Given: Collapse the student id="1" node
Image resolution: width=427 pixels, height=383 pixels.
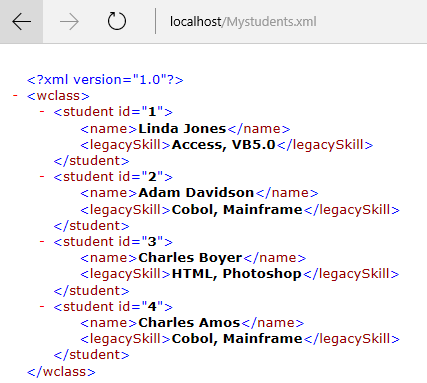Looking at the screenshot, I should tap(42, 111).
